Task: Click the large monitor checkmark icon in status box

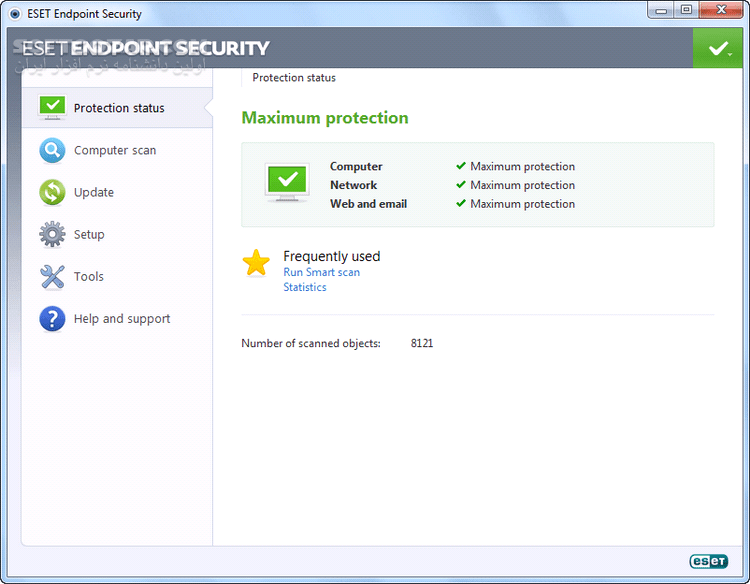Action: pos(287,182)
